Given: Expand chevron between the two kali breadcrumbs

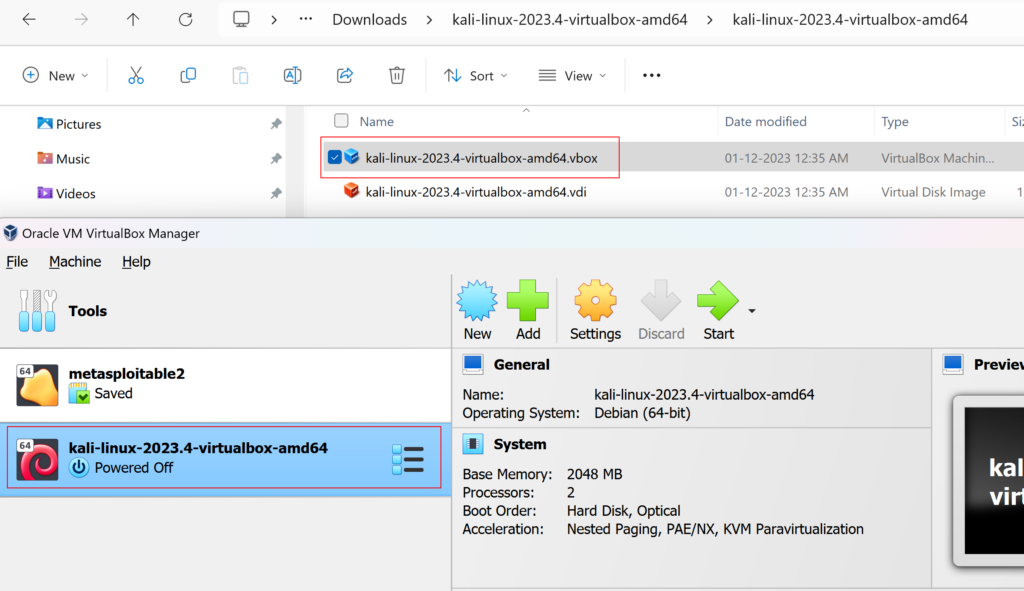Looking at the screenshot, I should point(710,20).
